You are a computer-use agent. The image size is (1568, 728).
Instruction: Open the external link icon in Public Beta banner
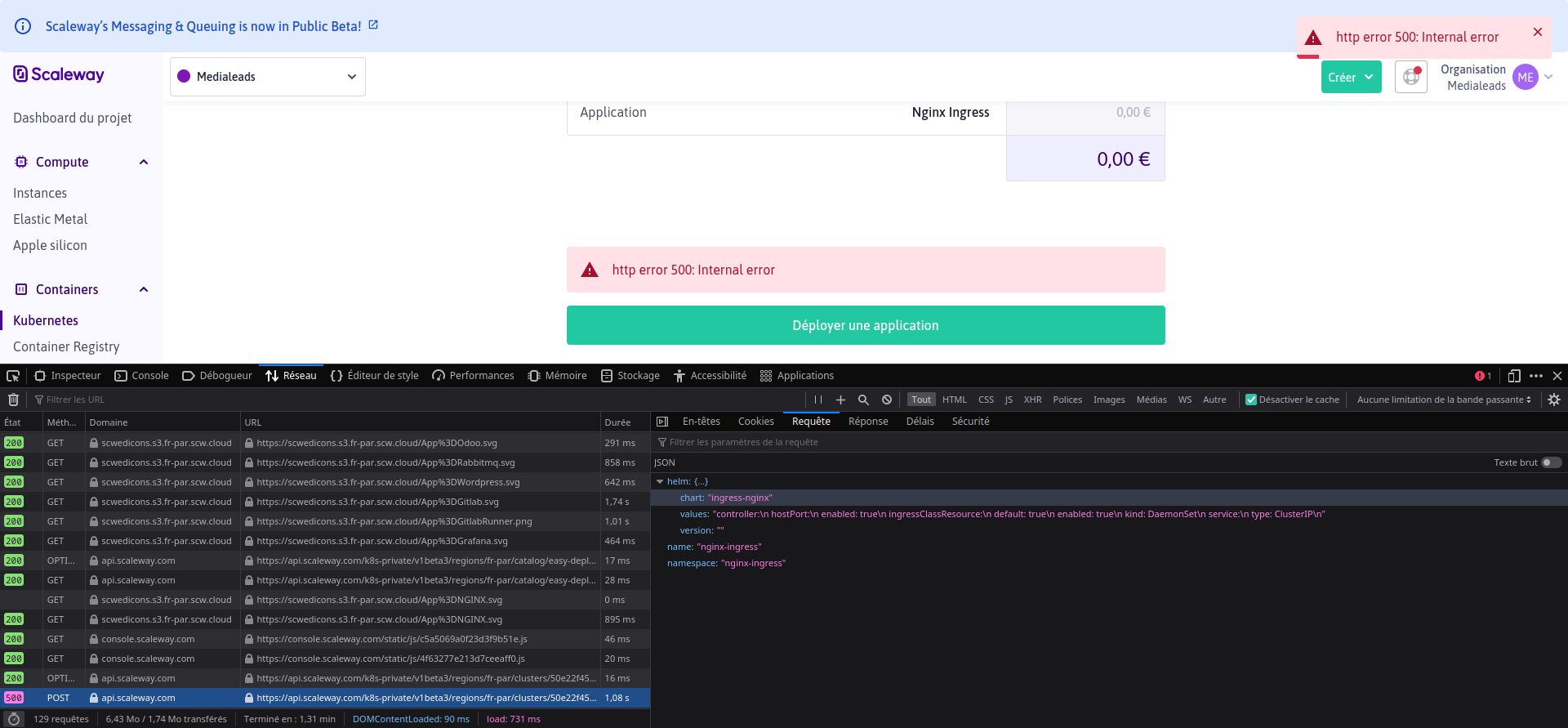(373, 25)
